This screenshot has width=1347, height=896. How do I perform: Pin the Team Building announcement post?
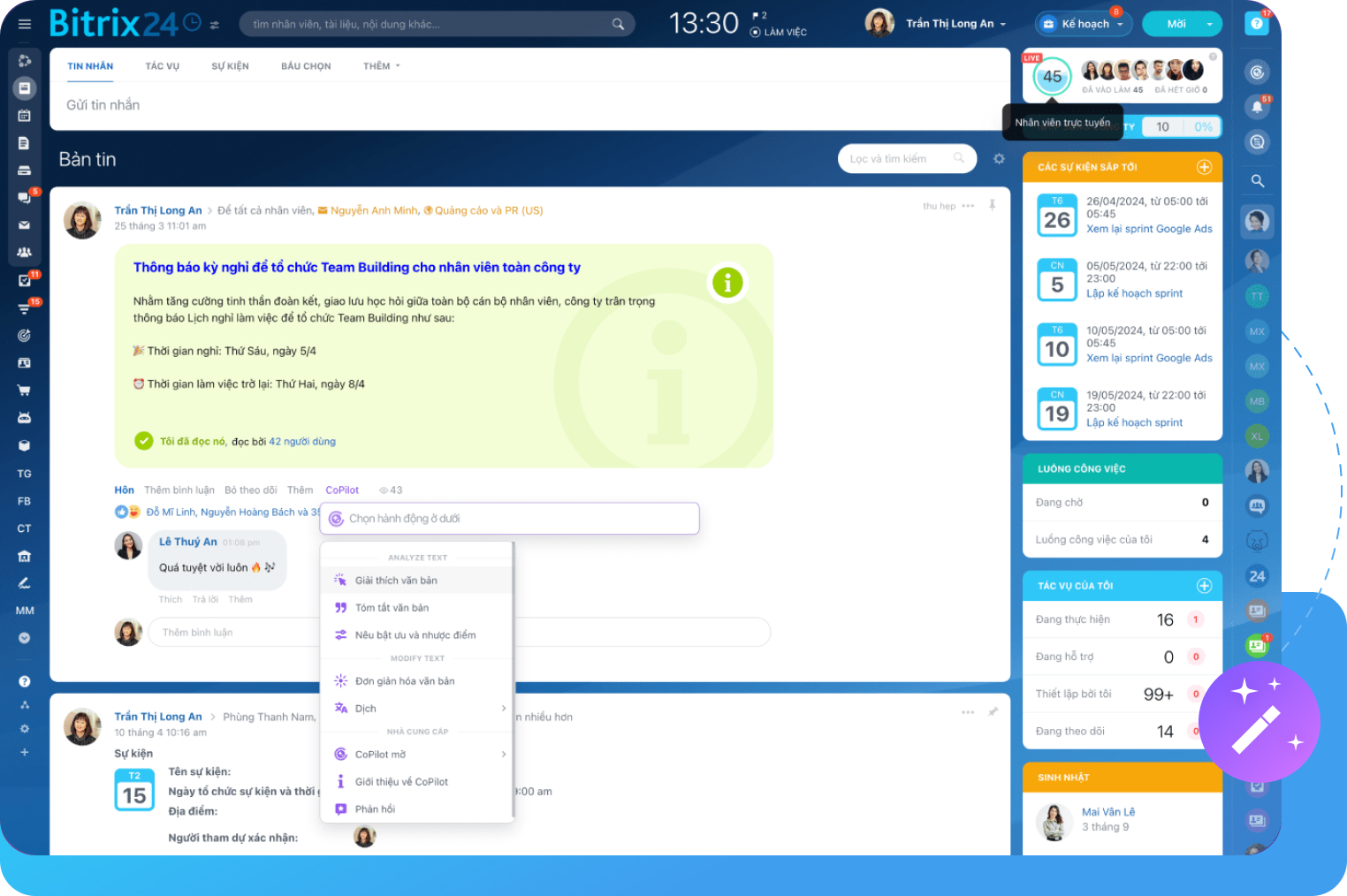coord(992,205)
